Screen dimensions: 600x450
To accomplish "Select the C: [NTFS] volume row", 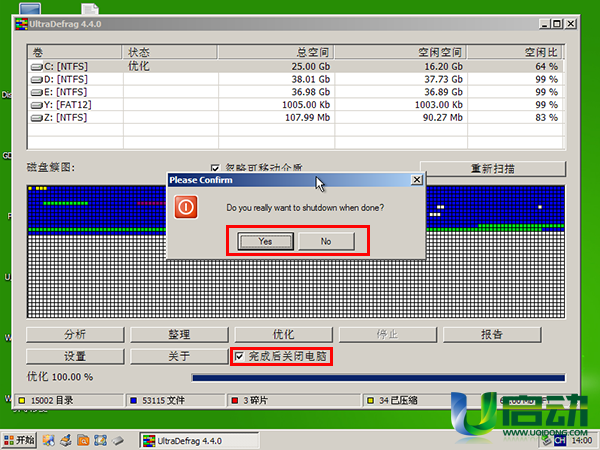I will coord(295,67).
